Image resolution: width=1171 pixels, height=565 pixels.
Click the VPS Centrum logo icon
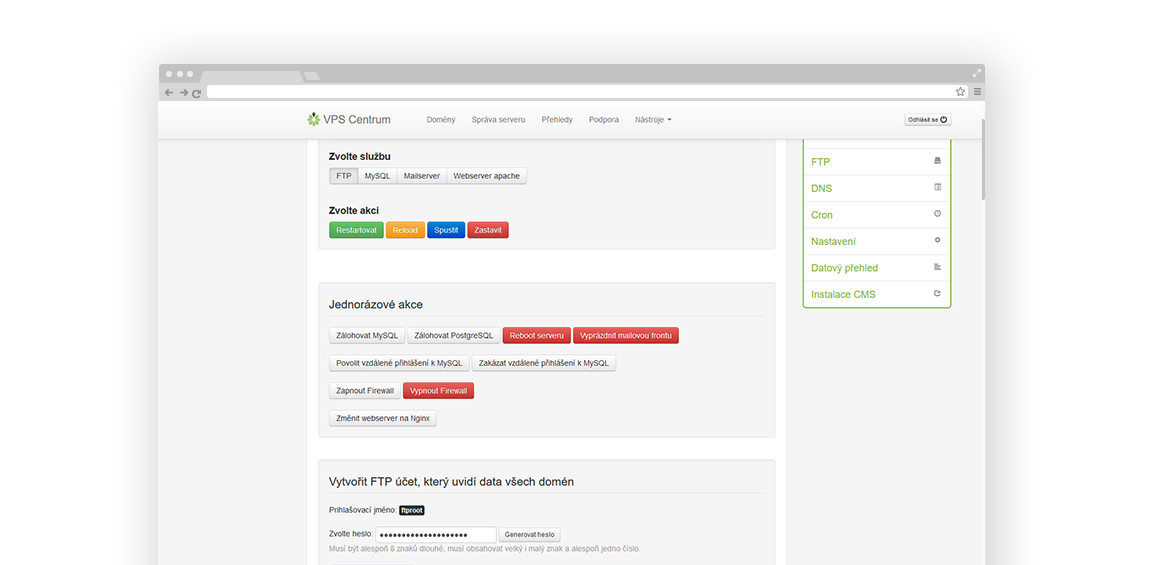coord(314,120)
